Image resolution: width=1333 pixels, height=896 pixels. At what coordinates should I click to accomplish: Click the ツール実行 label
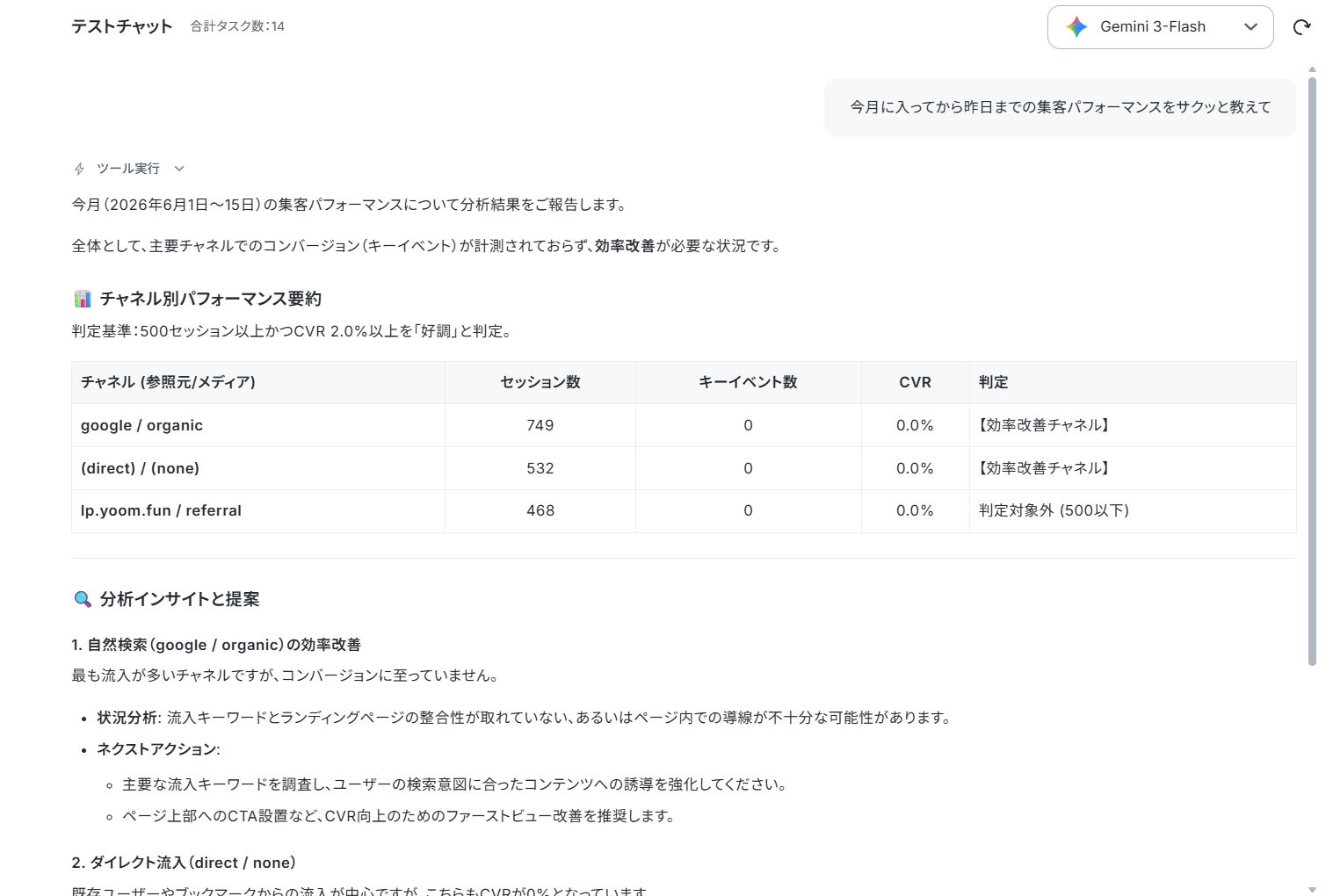[128, 169]
